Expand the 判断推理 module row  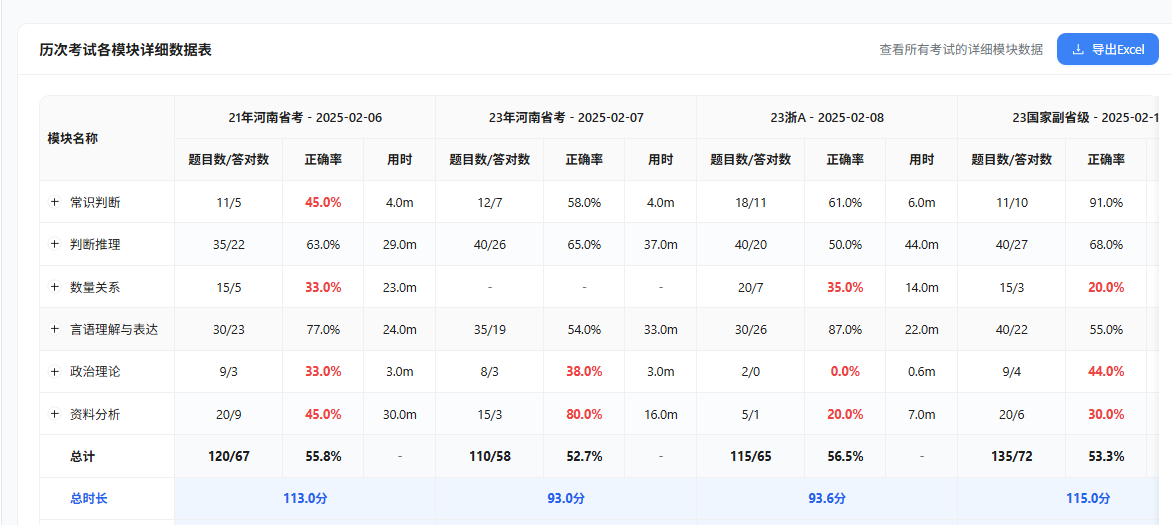(55, 244)
